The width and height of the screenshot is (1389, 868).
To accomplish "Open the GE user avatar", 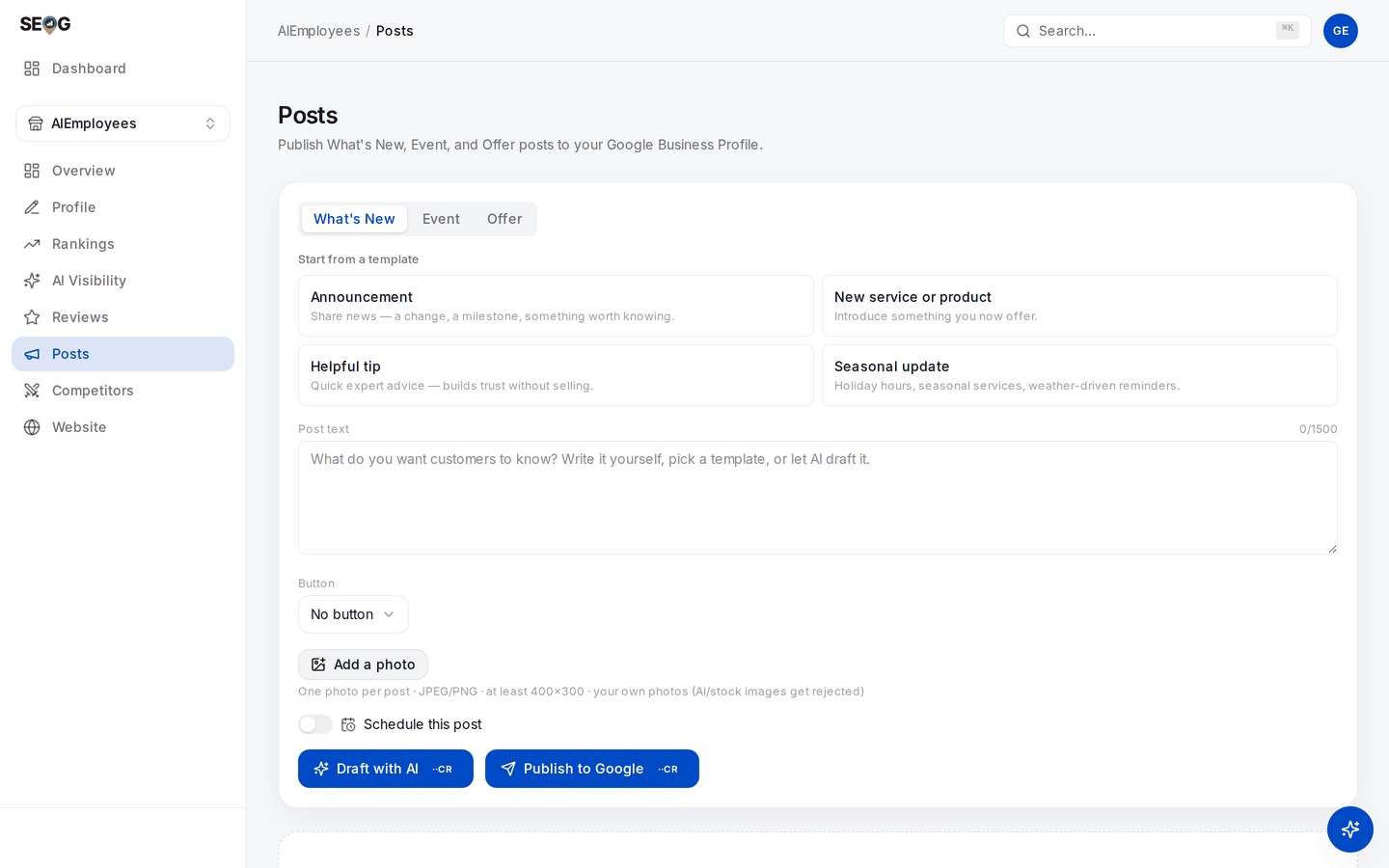I will tap(1341, 31).
